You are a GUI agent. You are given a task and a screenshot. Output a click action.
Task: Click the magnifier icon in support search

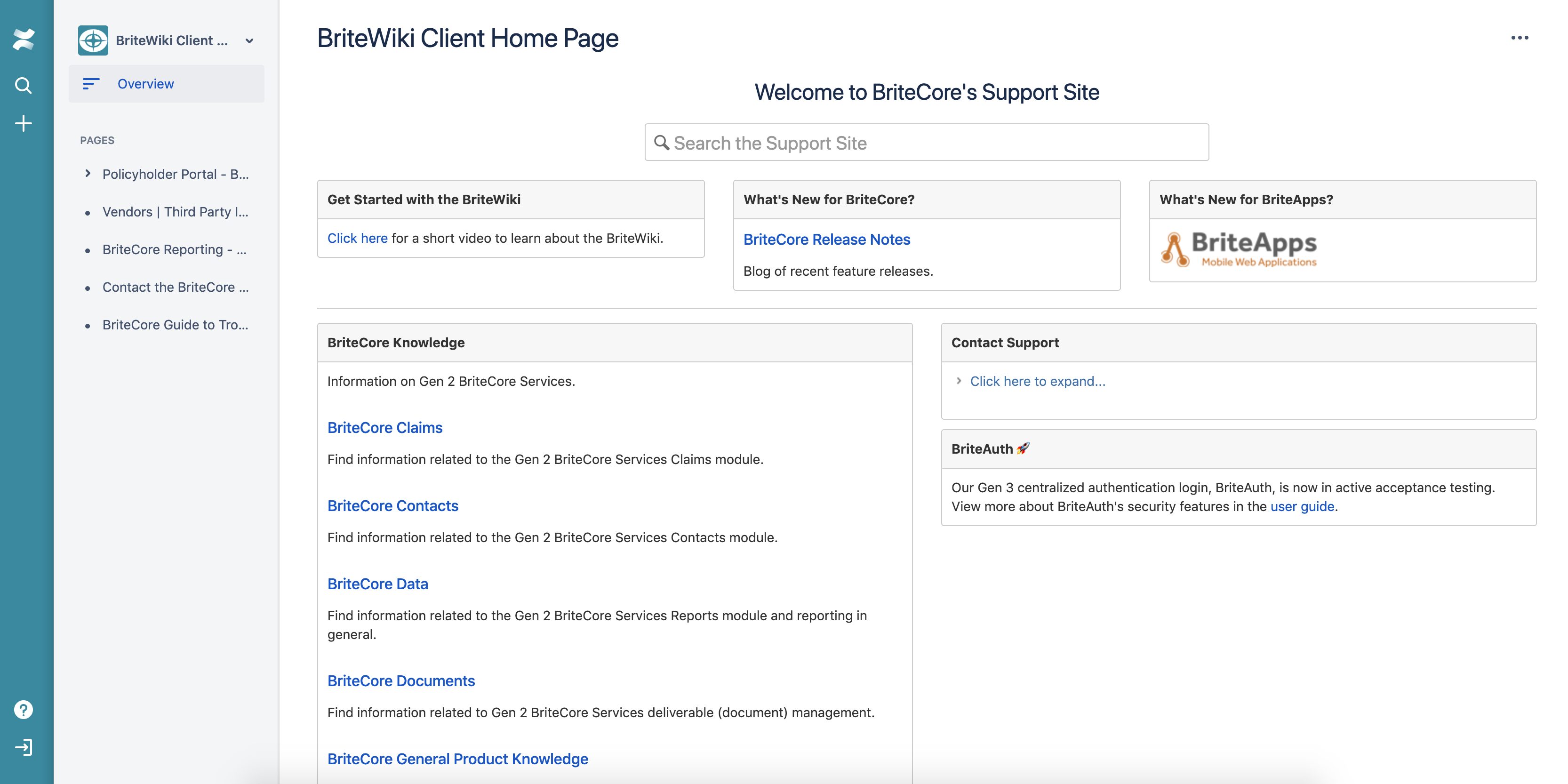point(661,143)
